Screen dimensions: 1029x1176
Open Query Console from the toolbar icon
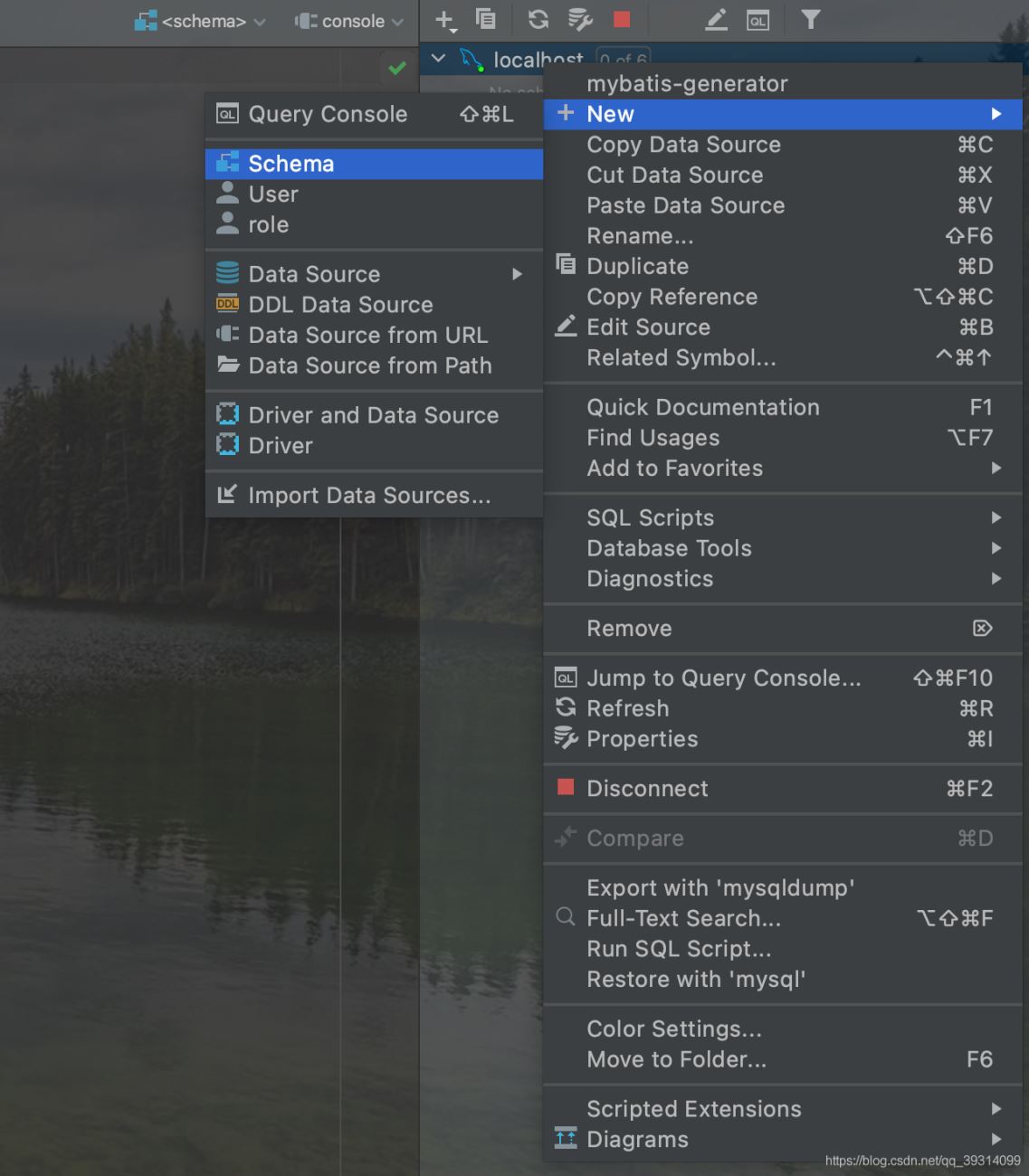757,20
